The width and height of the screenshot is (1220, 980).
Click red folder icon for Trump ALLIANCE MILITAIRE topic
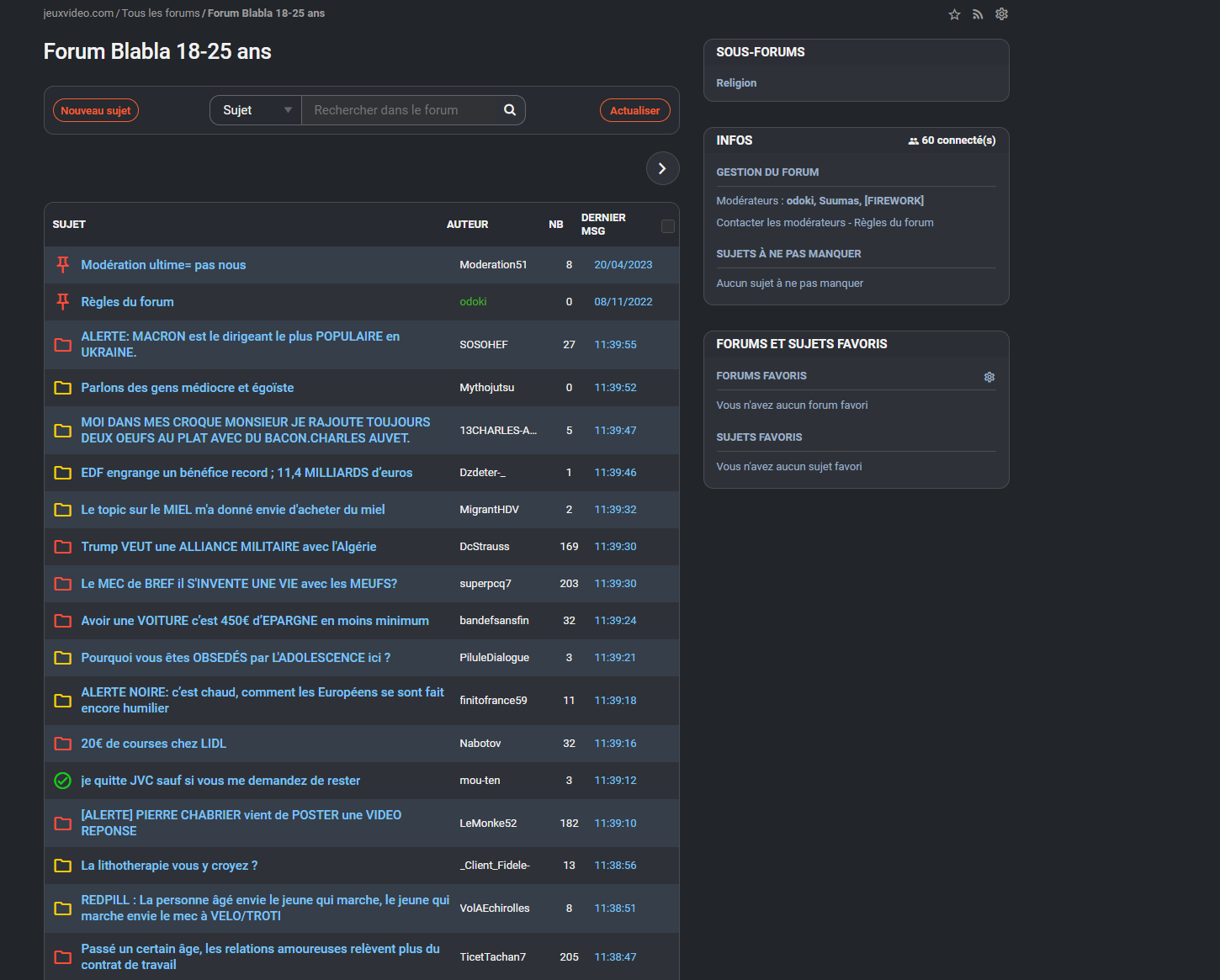(x=62, y=547)
